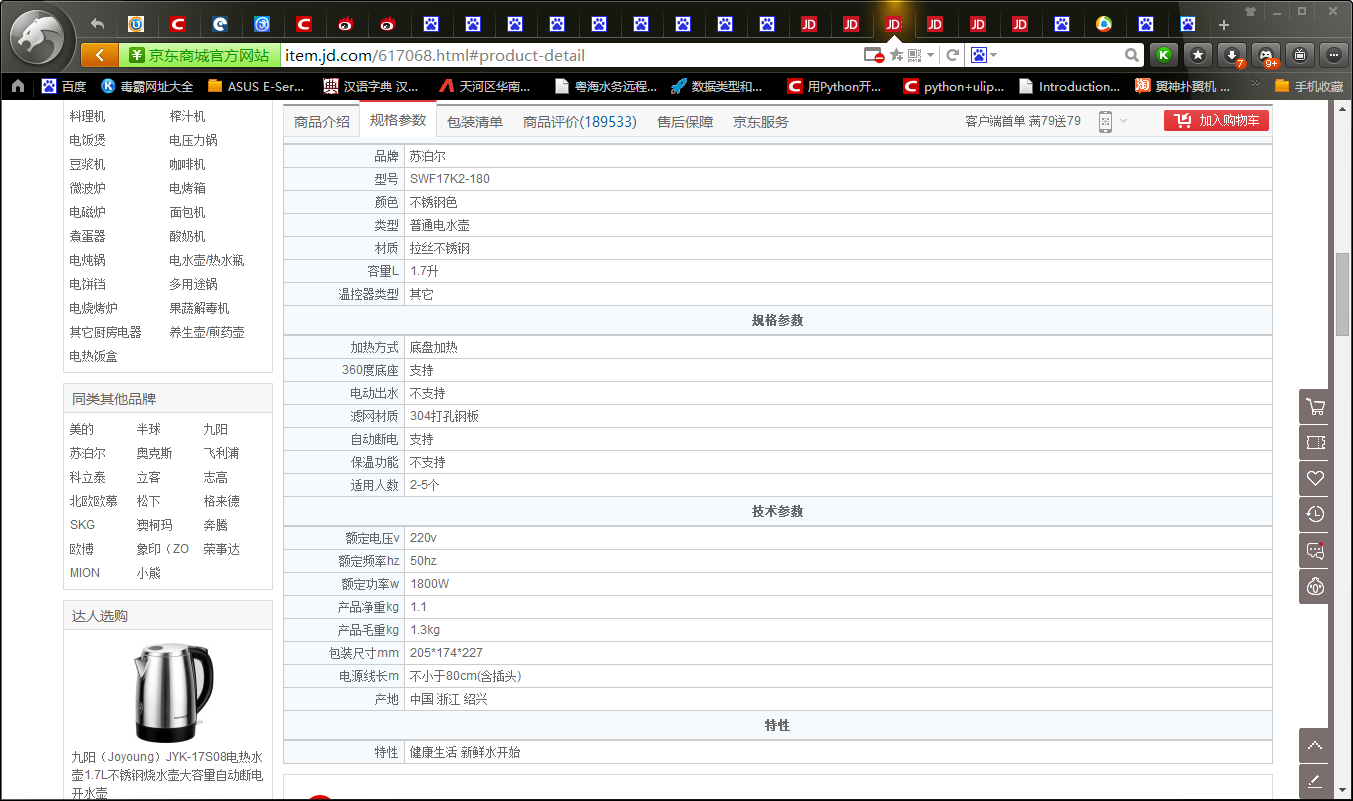Click the heart favorites icon on right sidebar
The image size is (1353, 801).
tap(1315, 478)
